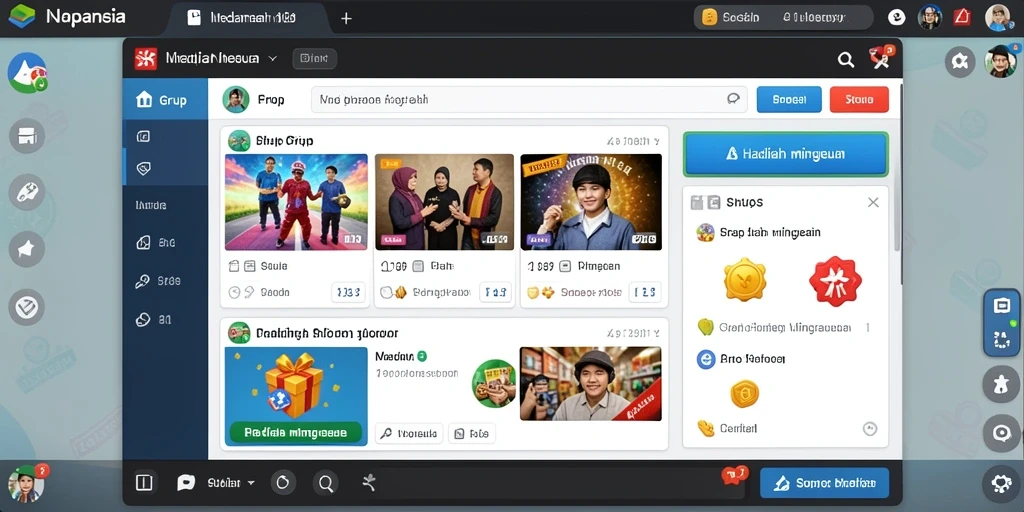Image resolution: width=1024 pixels, height=512 pixels.
Task: Open the dropdown arrow in the bottom bar
Action: point(250,483)
